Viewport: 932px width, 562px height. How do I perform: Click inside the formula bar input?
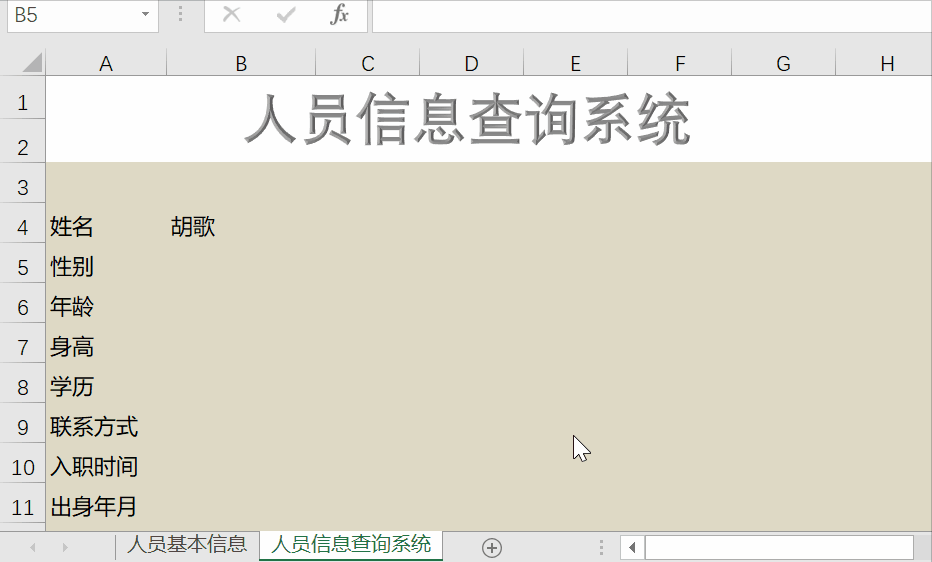click(651, 15)
